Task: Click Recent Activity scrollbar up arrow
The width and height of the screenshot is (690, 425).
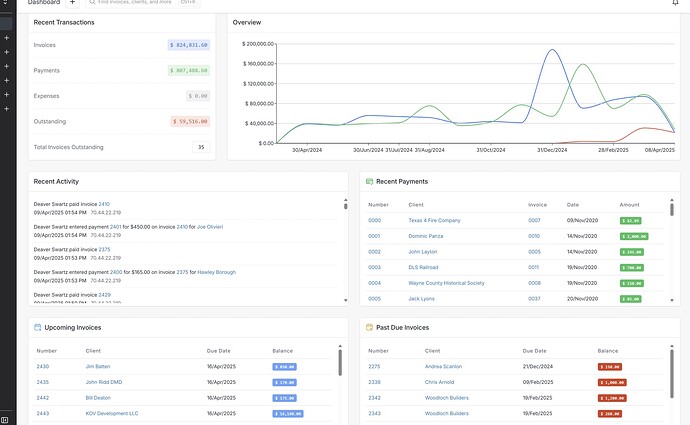Action: (x=345, y=200)
